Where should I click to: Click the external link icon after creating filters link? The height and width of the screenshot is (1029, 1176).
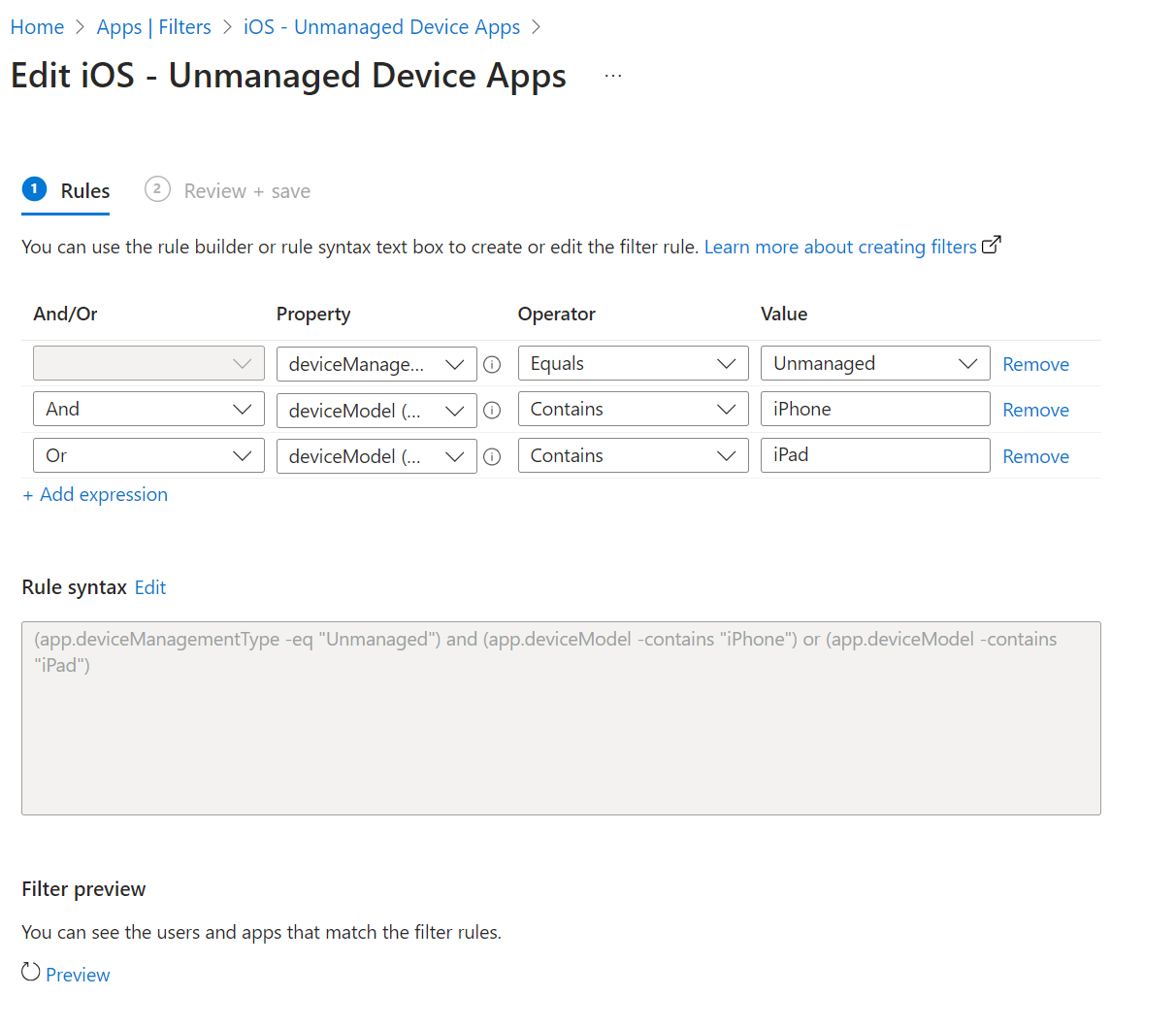pyautogui.click(x=992, y=246)
